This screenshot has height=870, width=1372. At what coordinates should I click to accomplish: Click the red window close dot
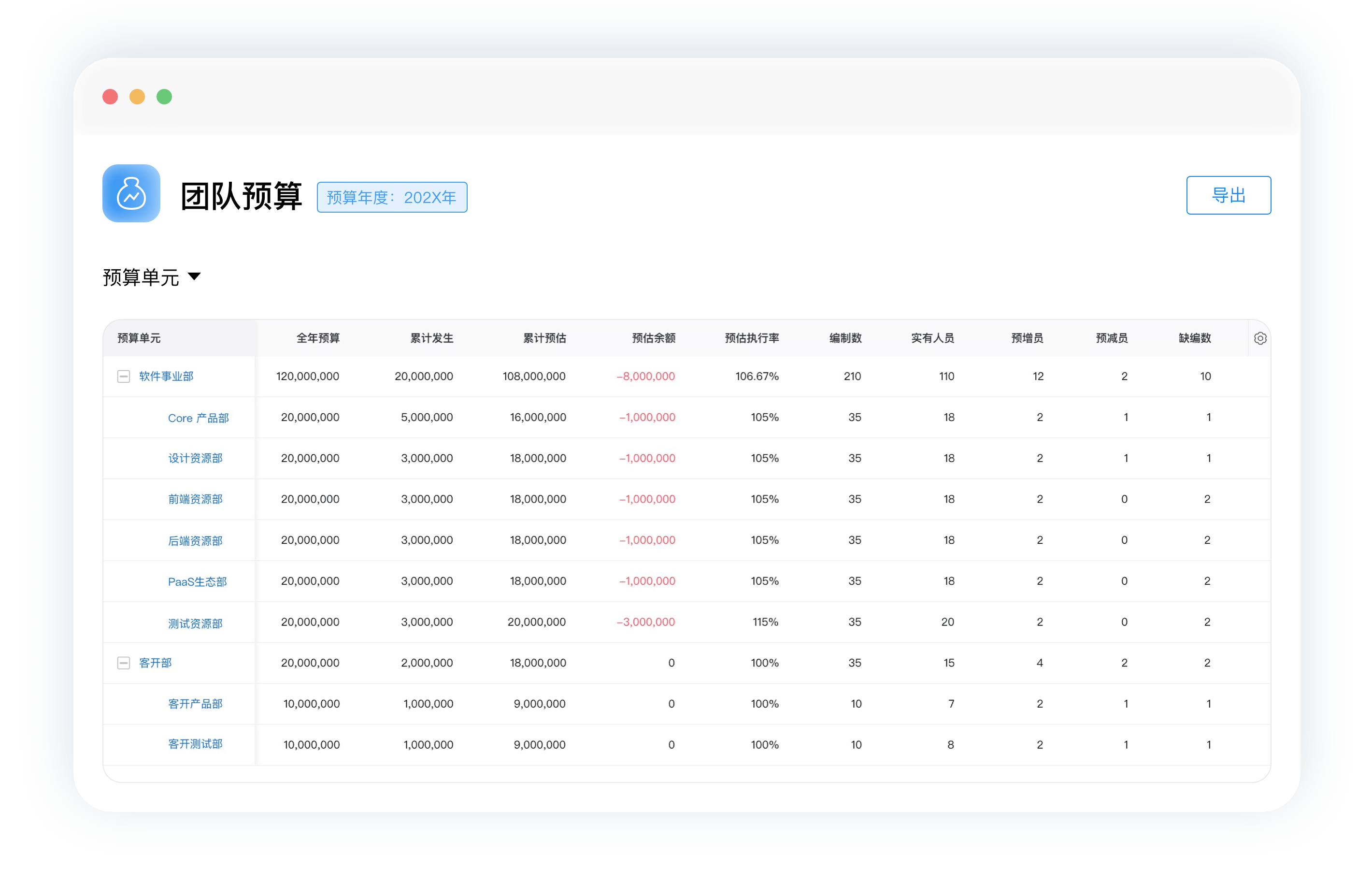[110, 97]
